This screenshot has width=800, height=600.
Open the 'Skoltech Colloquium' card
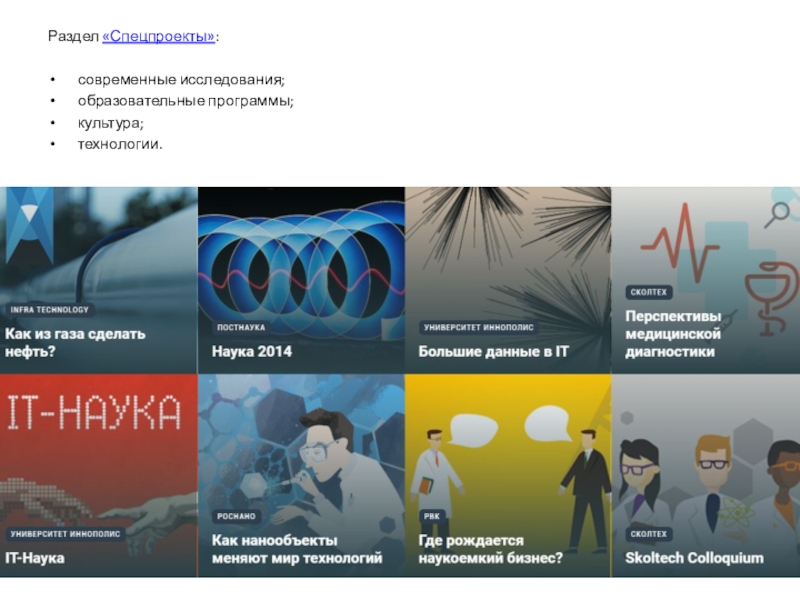706,476
